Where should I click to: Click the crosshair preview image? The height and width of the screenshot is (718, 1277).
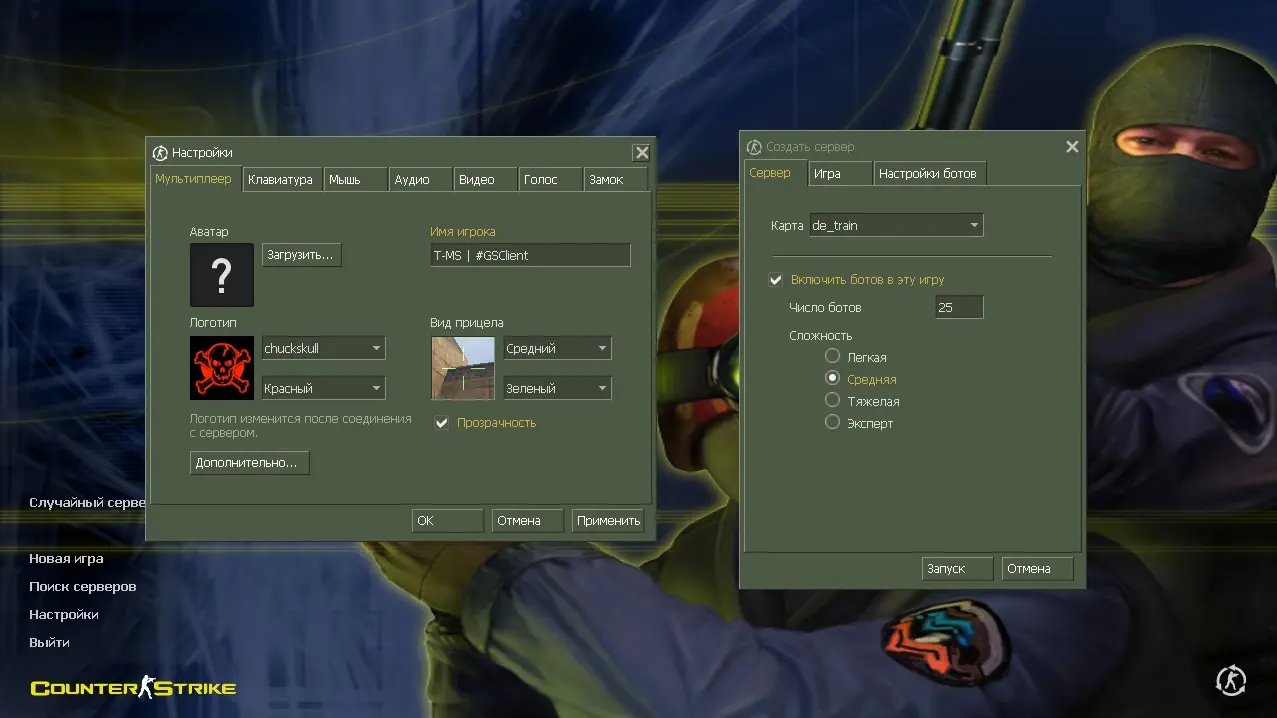[463, 368]
